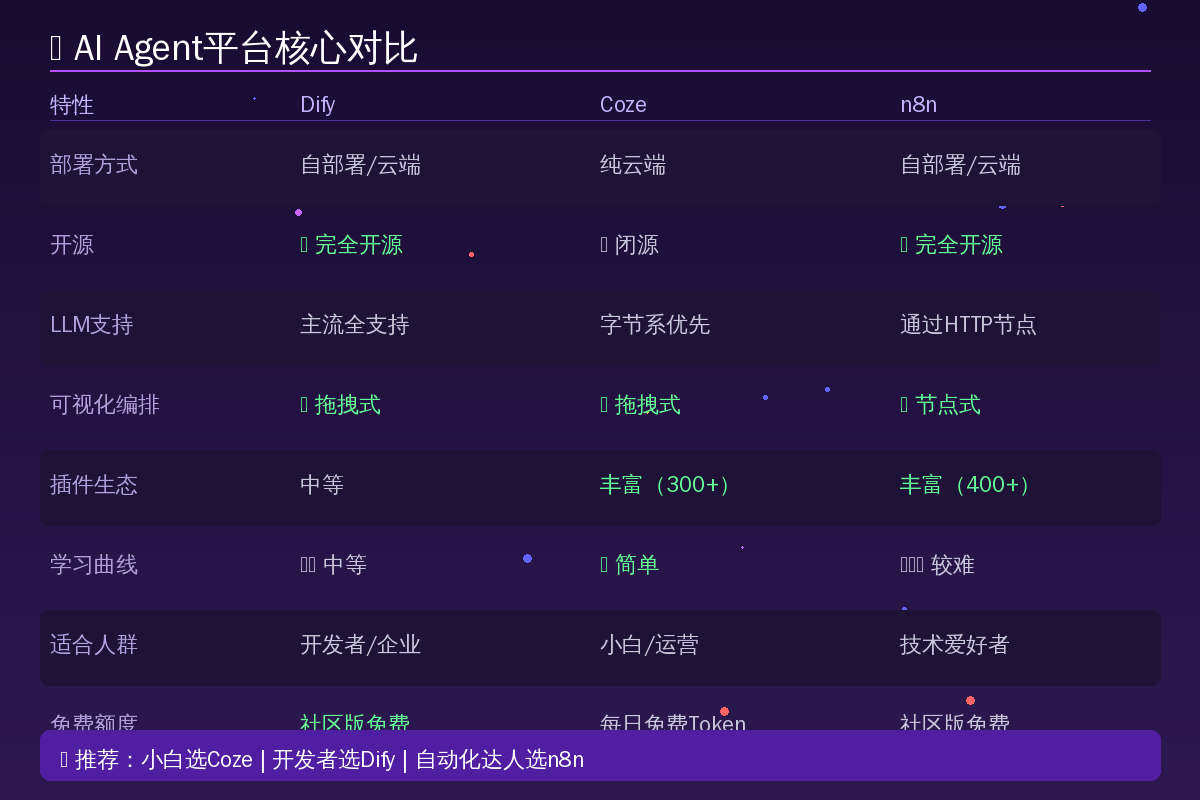This screenshot has height=800, width=1200.
Task: Click the "LLM支持" row label
Action: tap(91, 324)
